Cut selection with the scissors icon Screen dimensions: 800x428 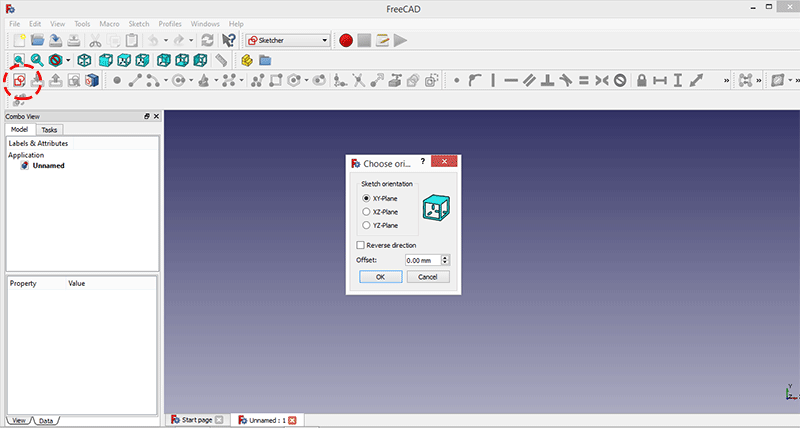95,40
